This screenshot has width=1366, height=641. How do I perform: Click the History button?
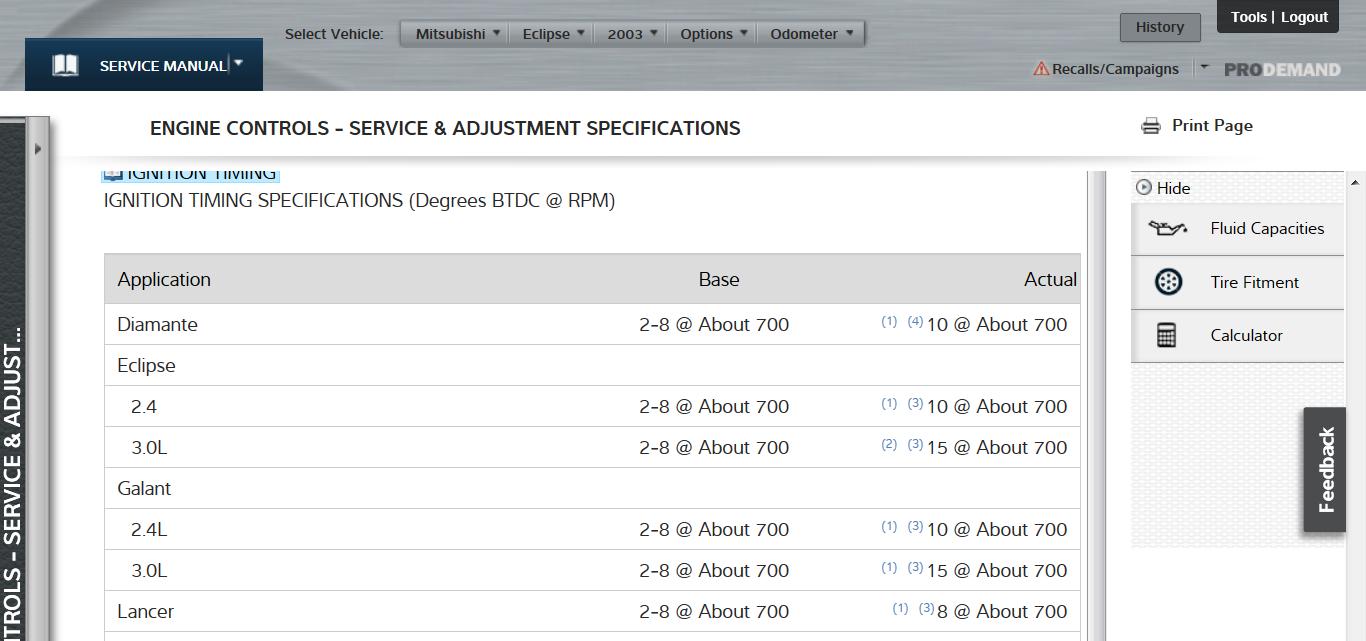[x=1159, y=27]
